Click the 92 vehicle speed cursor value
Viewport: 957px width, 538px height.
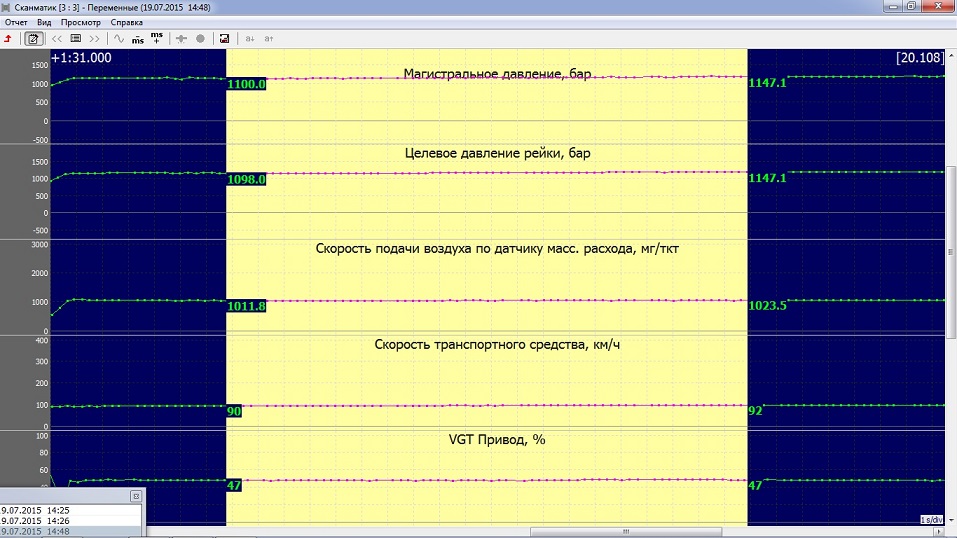click(756, 410)
